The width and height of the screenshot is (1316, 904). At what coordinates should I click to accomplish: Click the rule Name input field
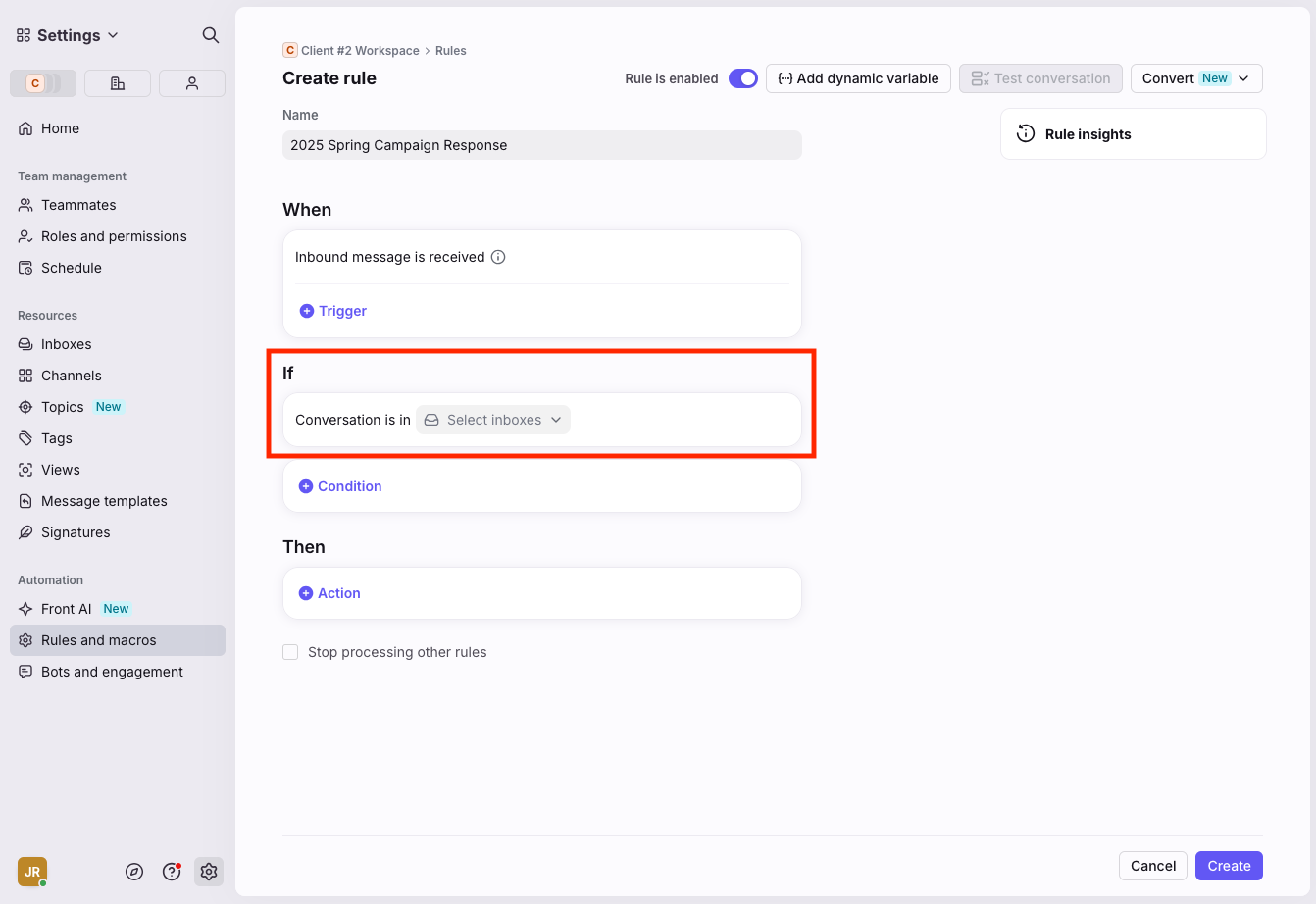(541, 145)
